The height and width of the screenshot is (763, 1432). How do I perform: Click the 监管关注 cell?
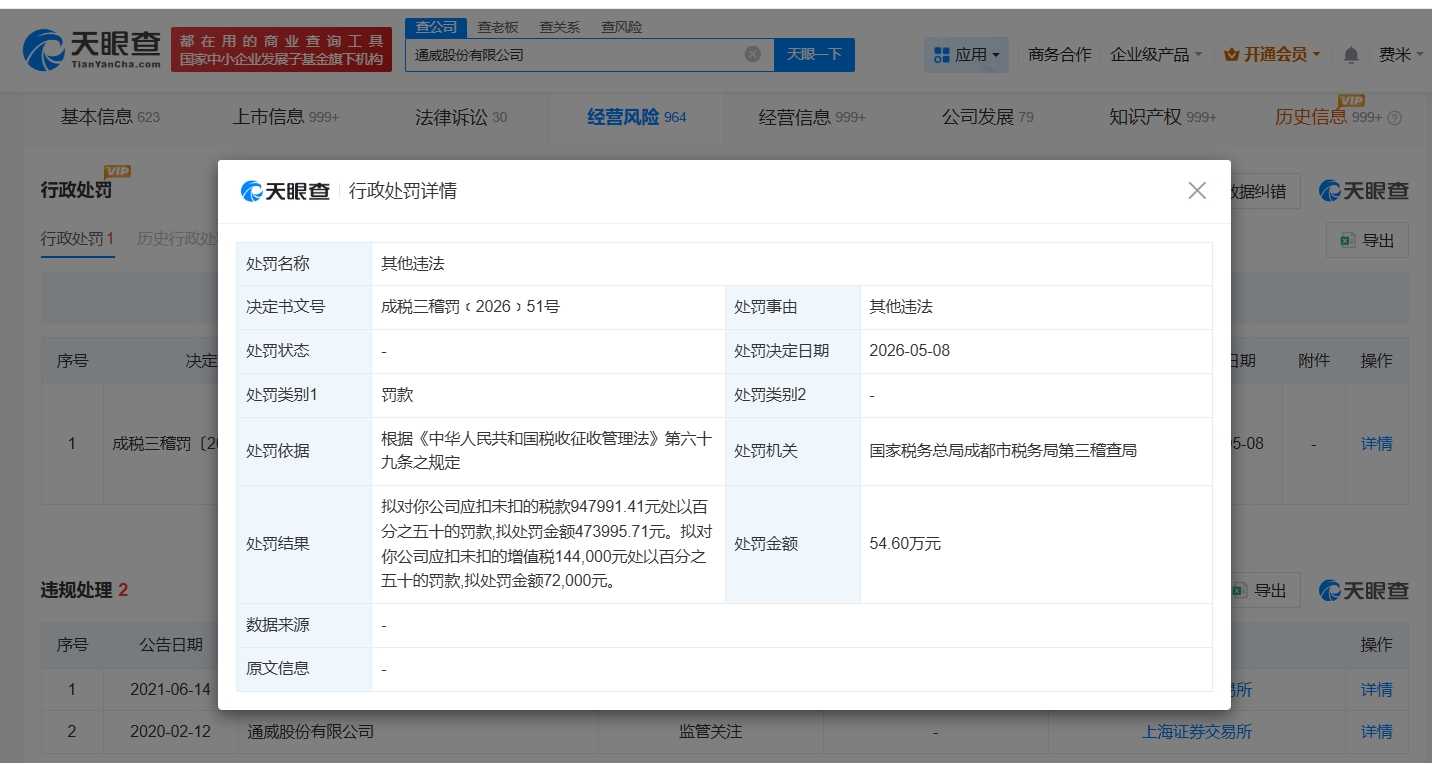[x=710, y=731]
